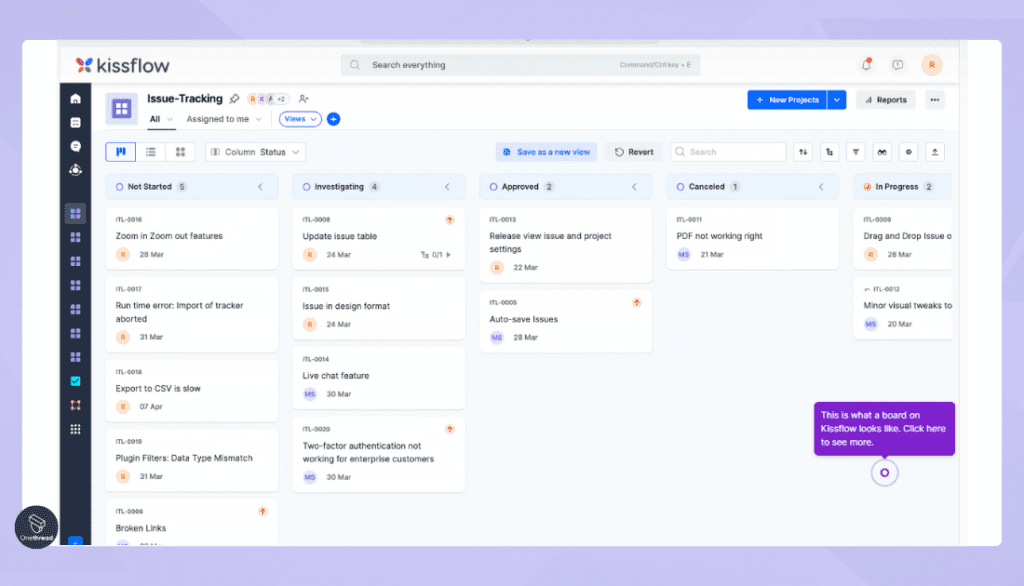Screen dimensions: 1024x586
Task: Click priority arrow on Broken Links card
Action: [x=263, y=512]
